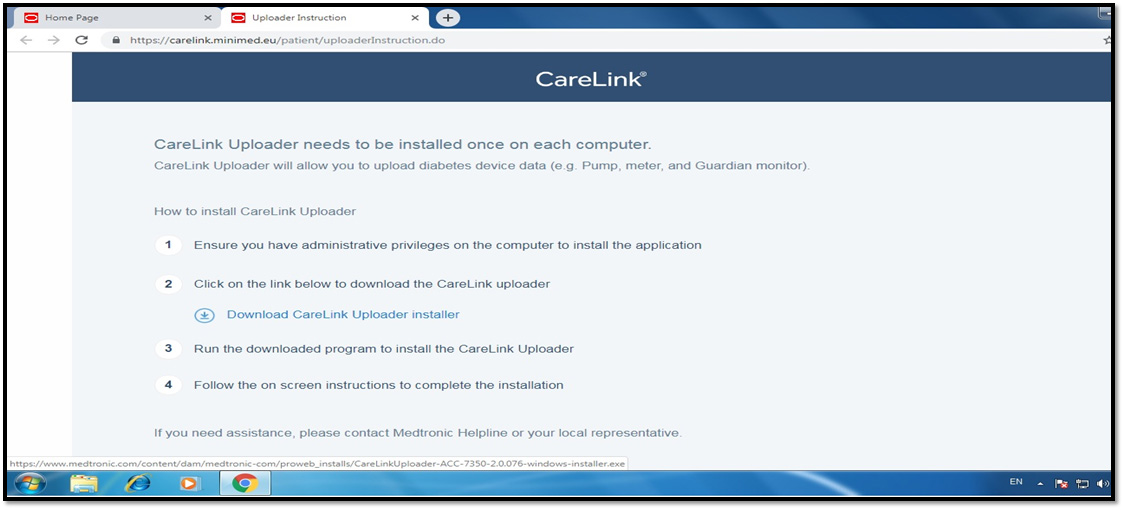Open the EN language selector
1124x510 pixels.
(x=1016, y=483)
